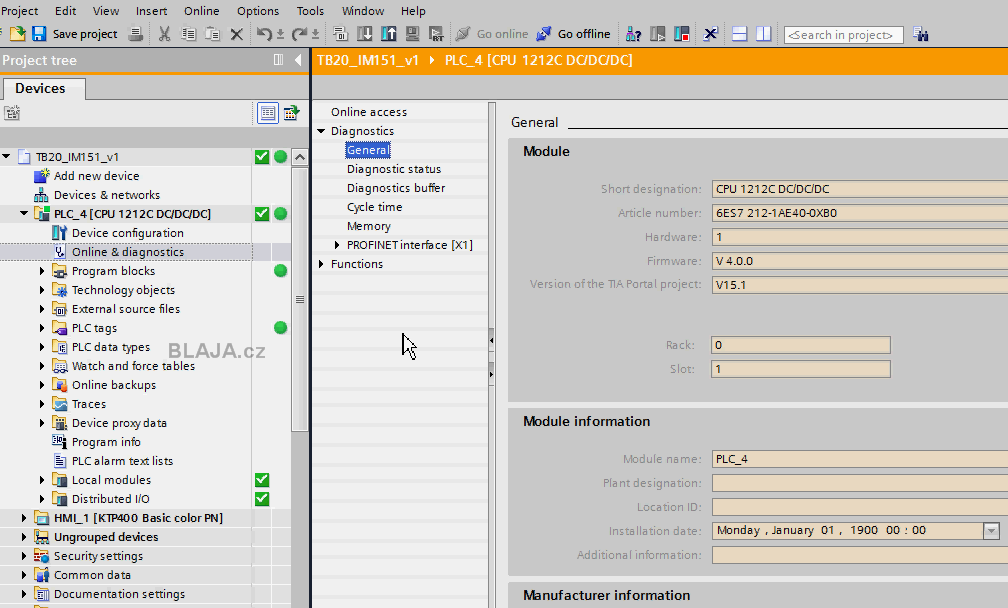Viewport: 1008px width, 608px height.
Task: Open the Options menu
Action: [258, 11]
